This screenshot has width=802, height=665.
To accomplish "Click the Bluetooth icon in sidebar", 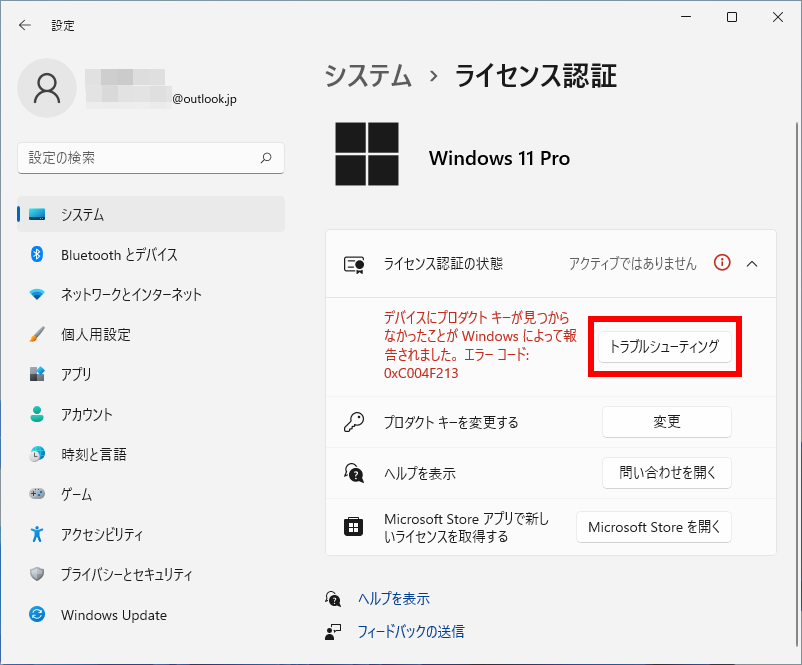I will 37,254.
